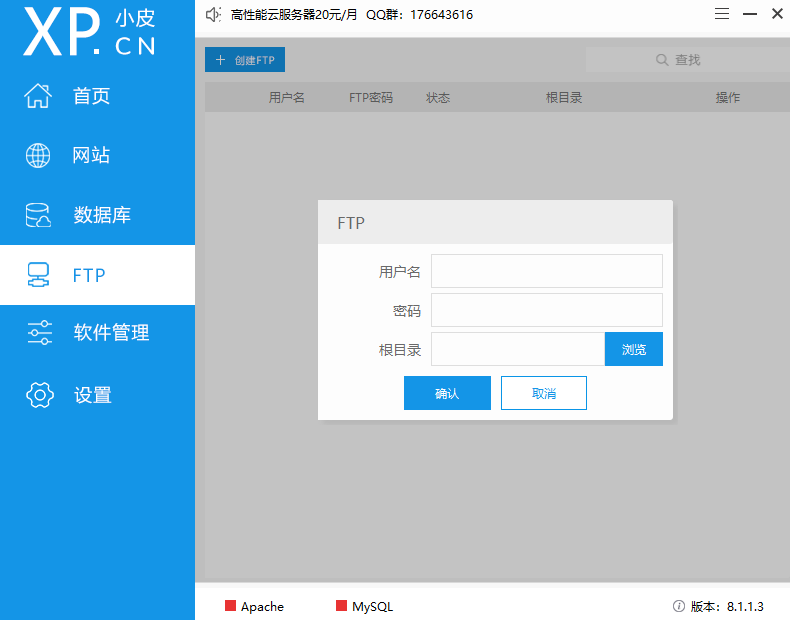Viewport: 790px width, 620px height.
Task: Click the speaker announcement icon
Action: point(212,15)
